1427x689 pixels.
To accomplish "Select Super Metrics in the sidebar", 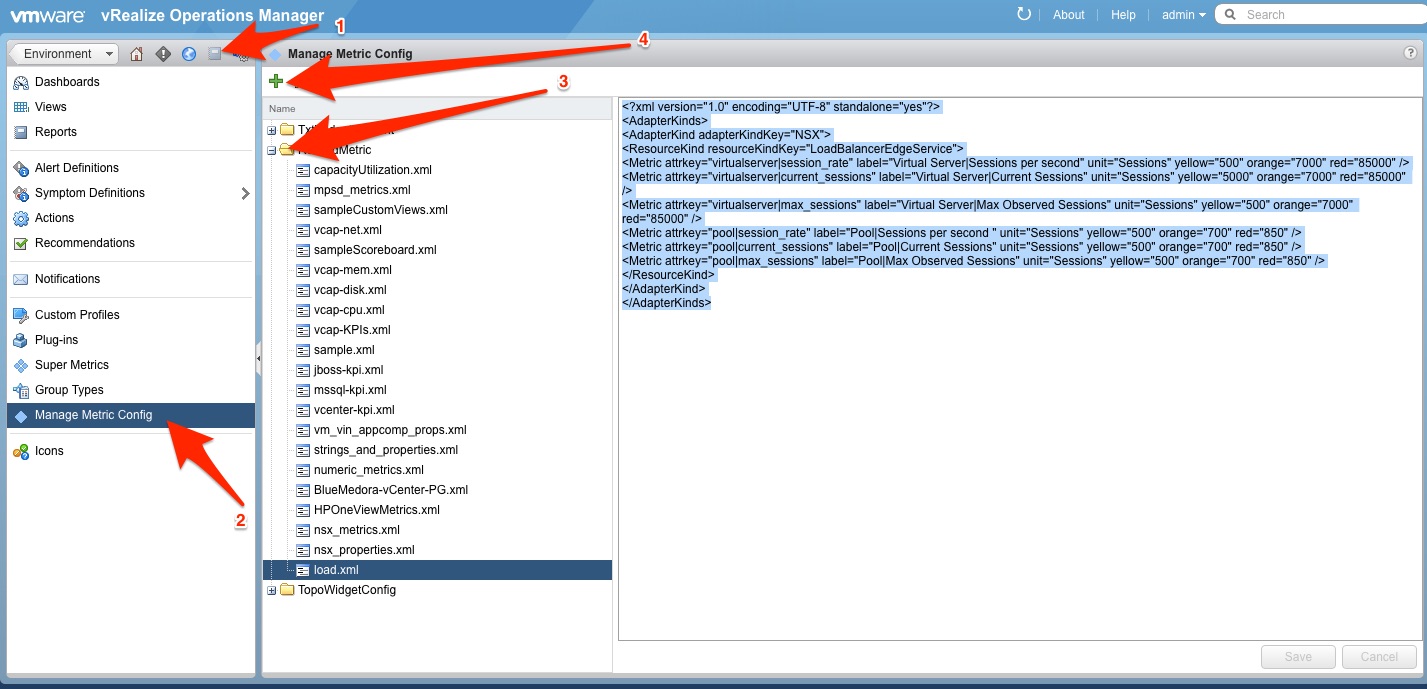I will pyautogui.click(x=71, y=365).
